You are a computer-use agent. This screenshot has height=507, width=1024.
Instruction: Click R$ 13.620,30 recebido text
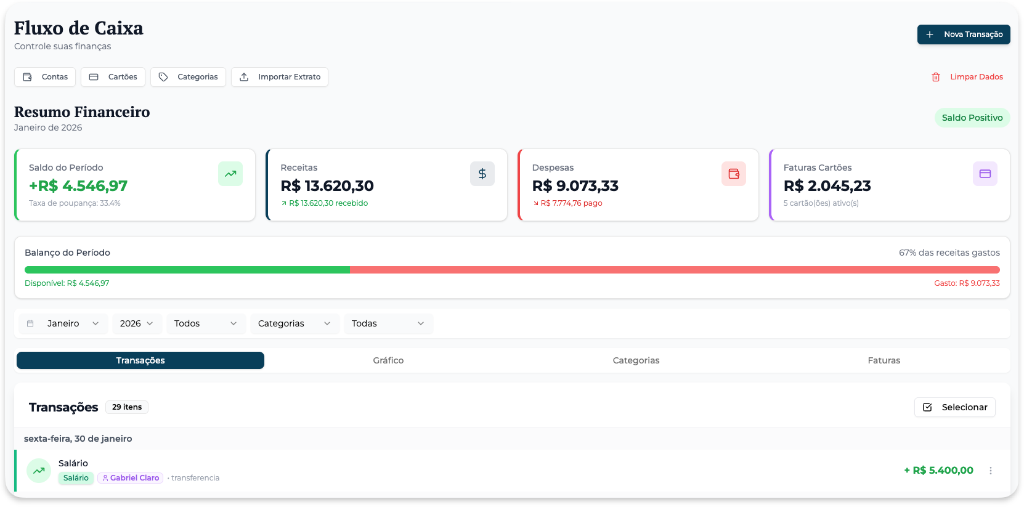click(x=328, y=203)
